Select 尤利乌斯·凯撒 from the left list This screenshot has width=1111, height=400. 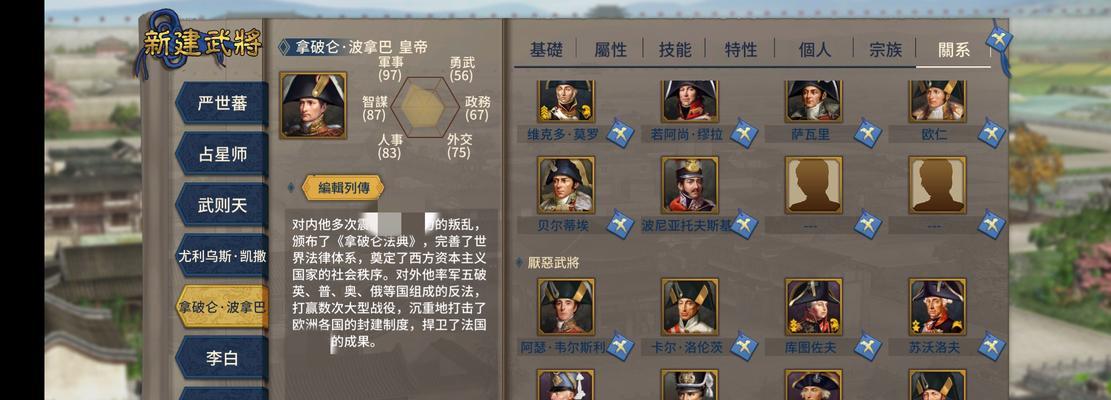[222, 256]
